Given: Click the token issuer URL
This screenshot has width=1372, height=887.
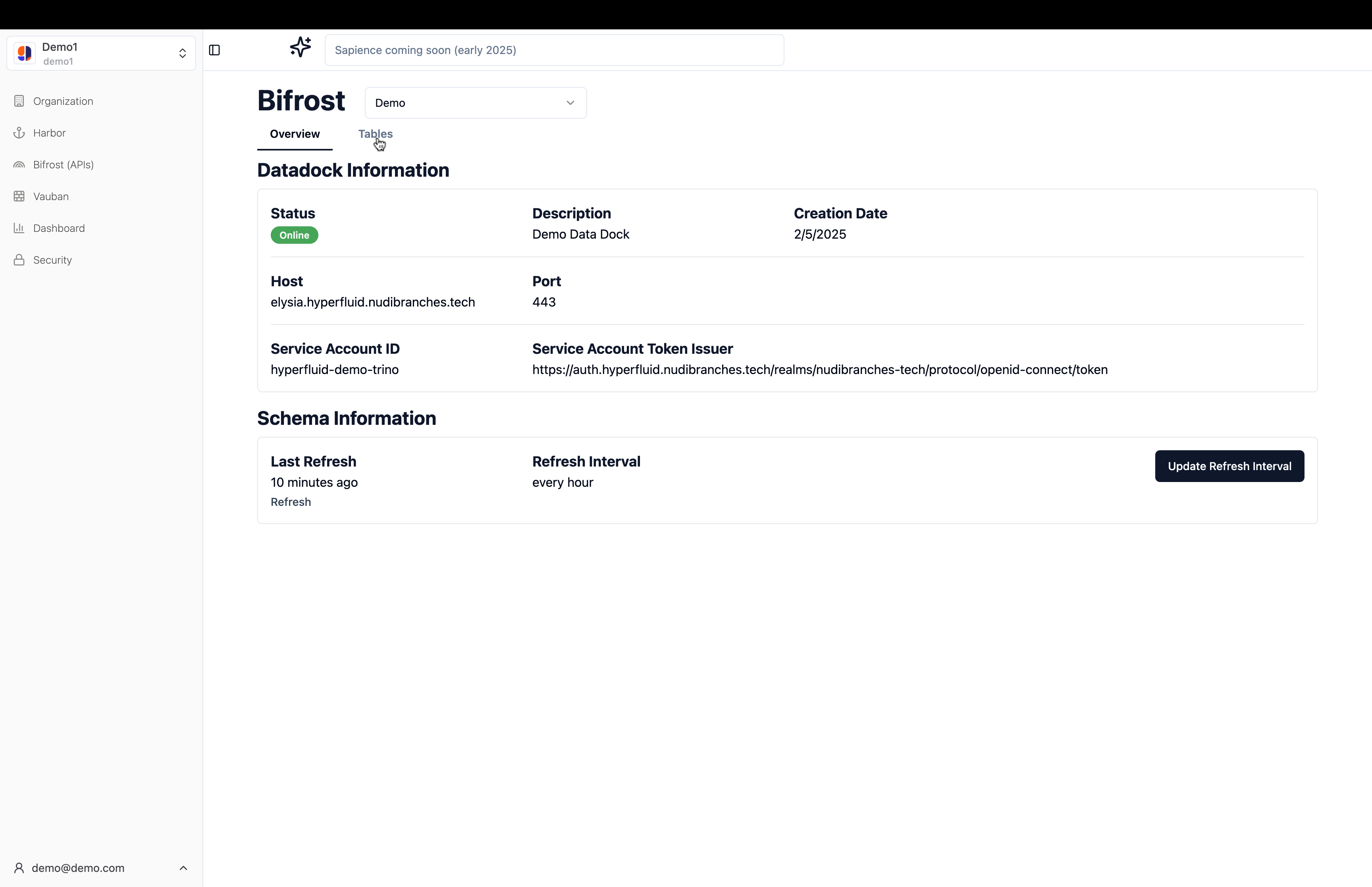Looking at the screenshot, I should pos(820,370).
